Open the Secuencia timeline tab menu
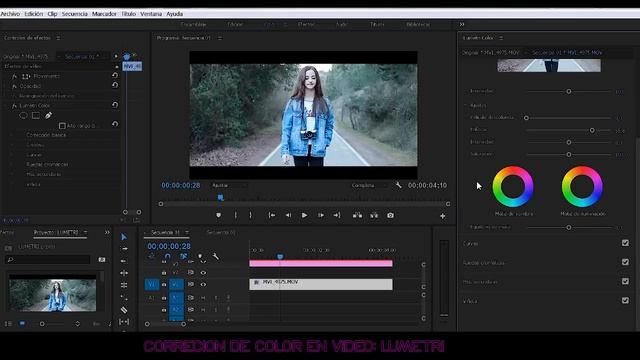Image resolution: width=640 pixels, height=360 pixels. [187, 232]
